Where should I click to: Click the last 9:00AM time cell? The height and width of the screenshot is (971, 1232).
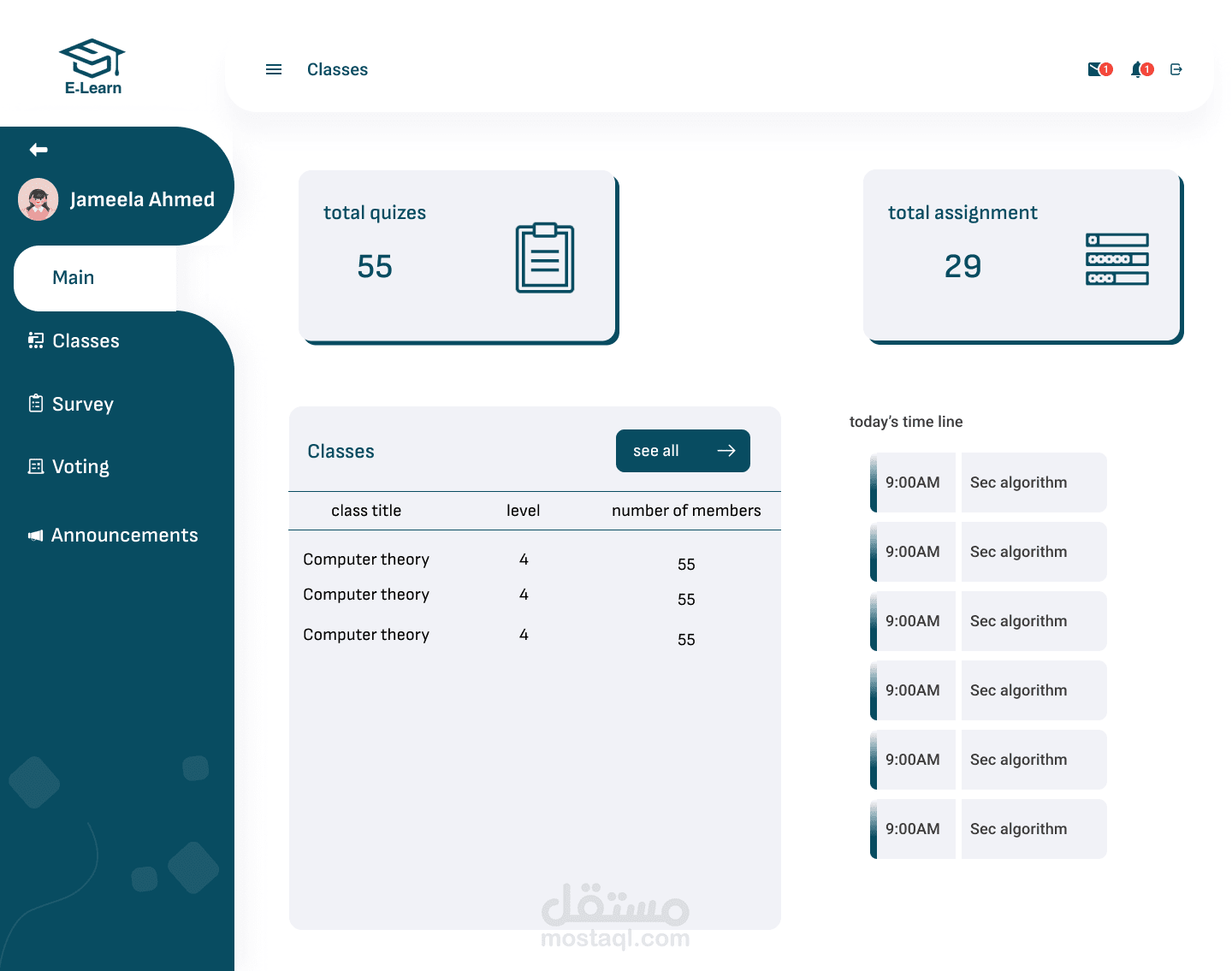click(913, 829)
